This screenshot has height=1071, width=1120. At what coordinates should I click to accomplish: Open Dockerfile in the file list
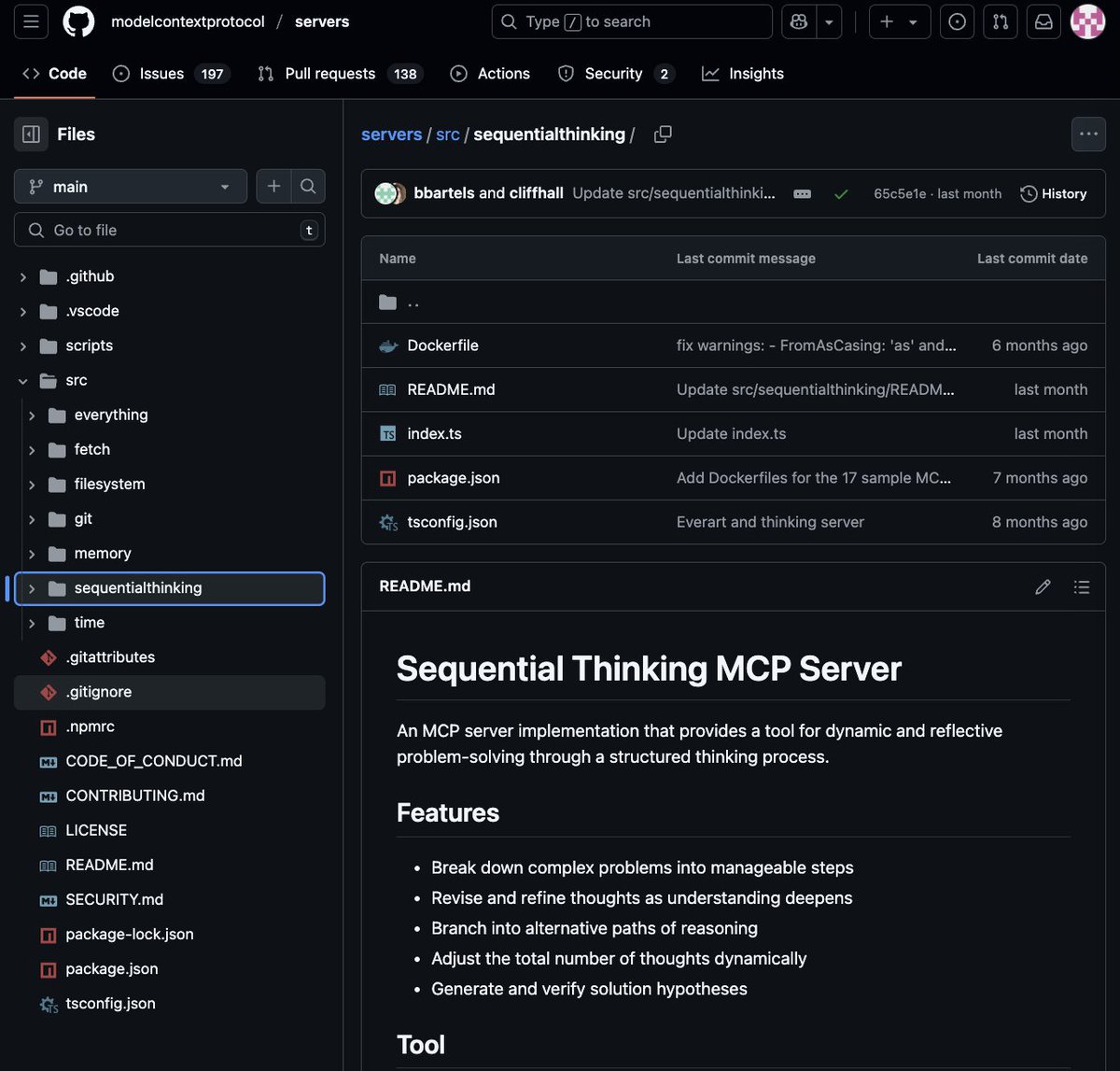442,345
